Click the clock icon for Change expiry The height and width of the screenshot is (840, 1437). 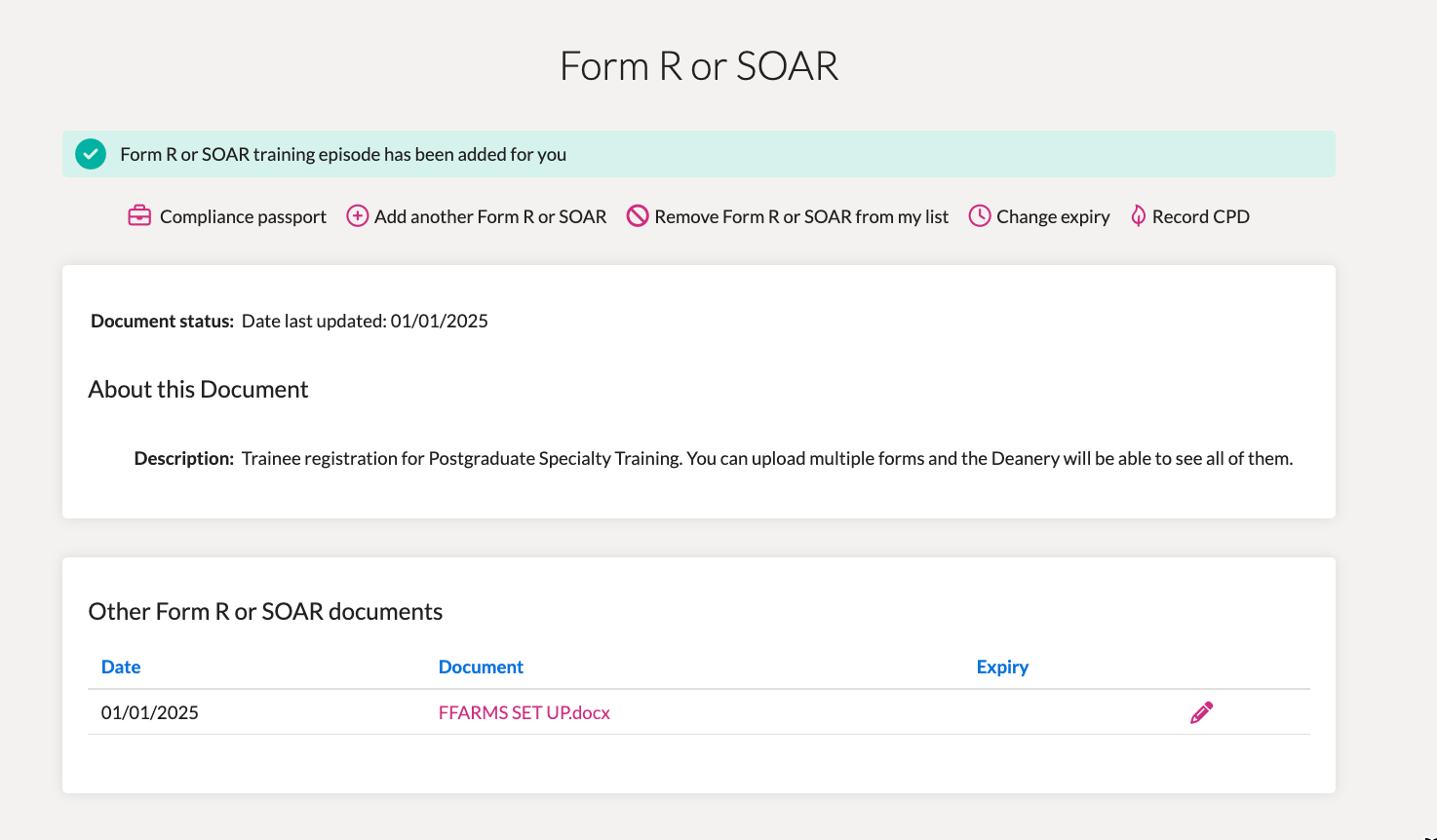(979, 216)
